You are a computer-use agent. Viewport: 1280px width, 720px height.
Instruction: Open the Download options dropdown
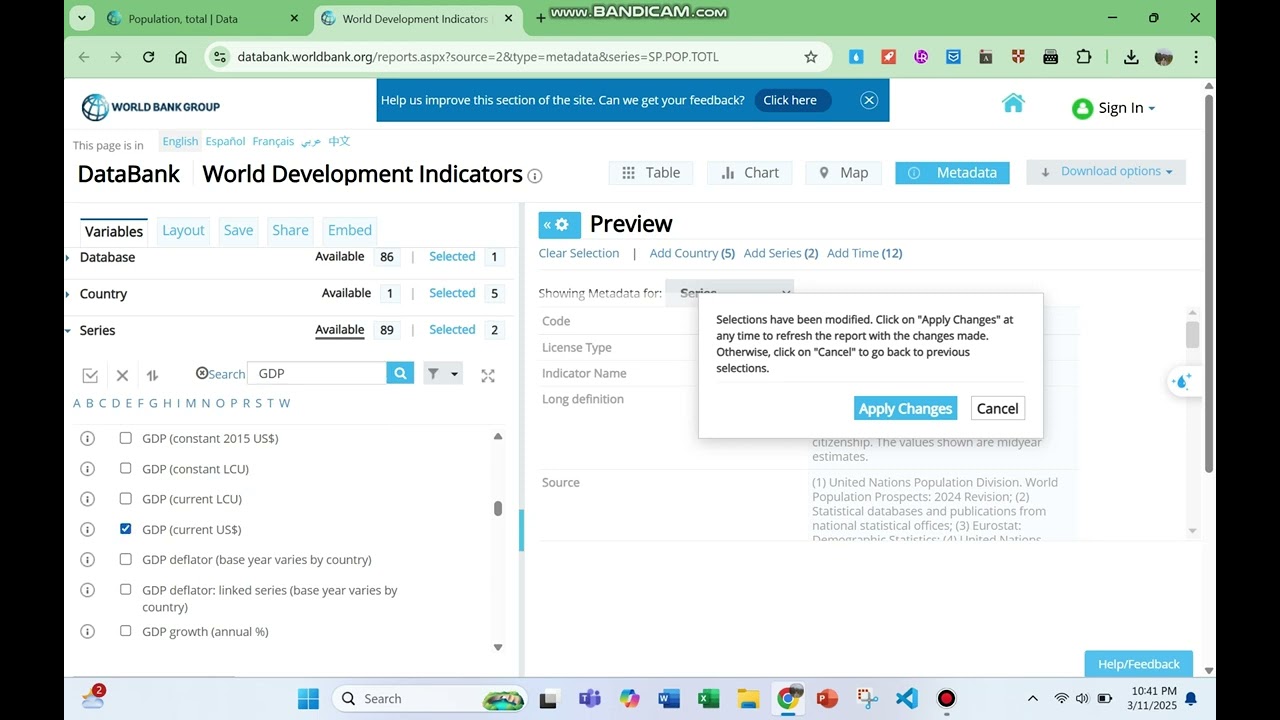[1106, 172]
